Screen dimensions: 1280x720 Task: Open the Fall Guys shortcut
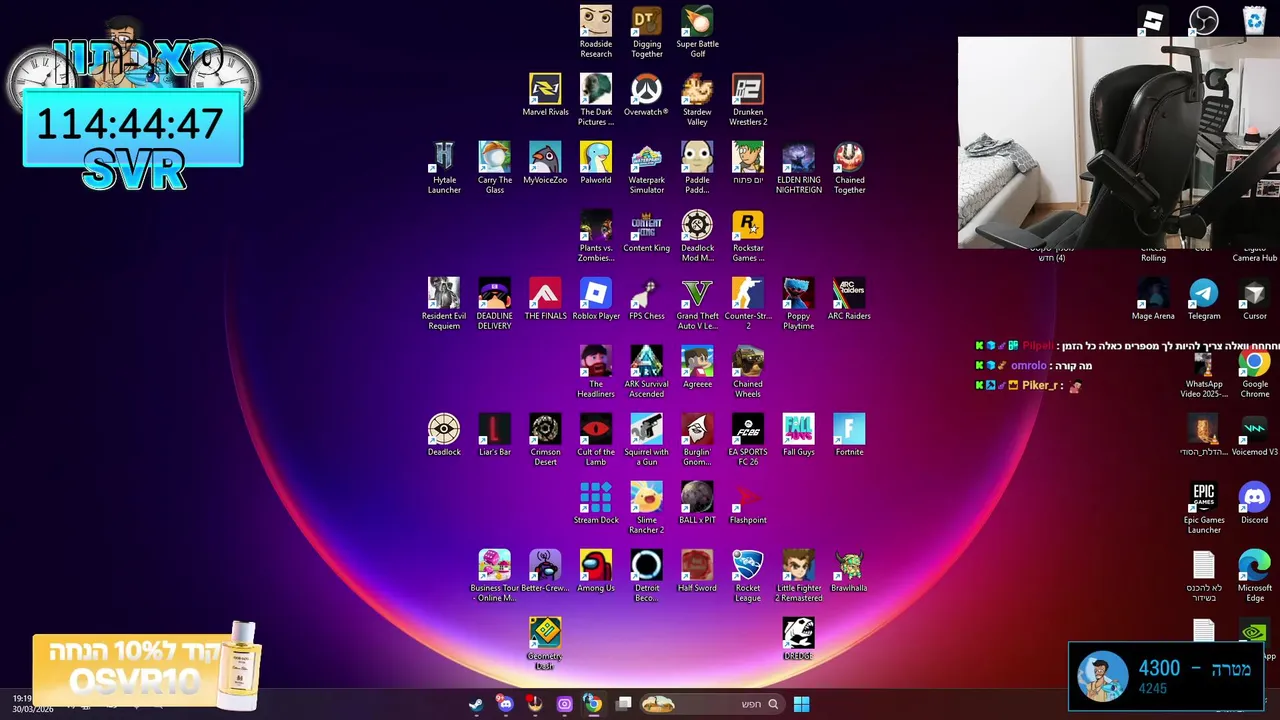798,429
